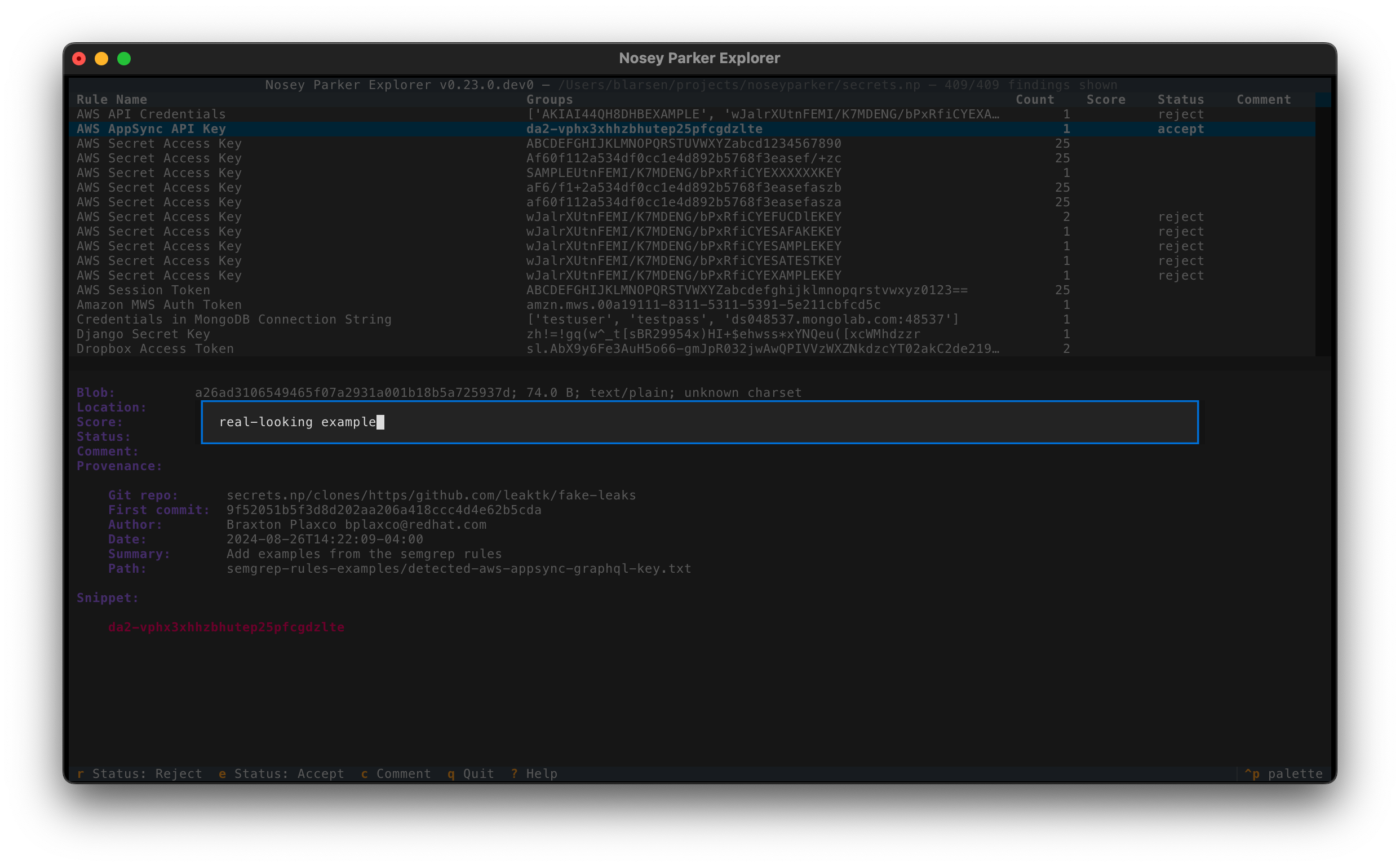Image resolution: width=1400 pixels, height=867 pixels.
Task: Open the command palette in footer
Action: point(1283,773)
